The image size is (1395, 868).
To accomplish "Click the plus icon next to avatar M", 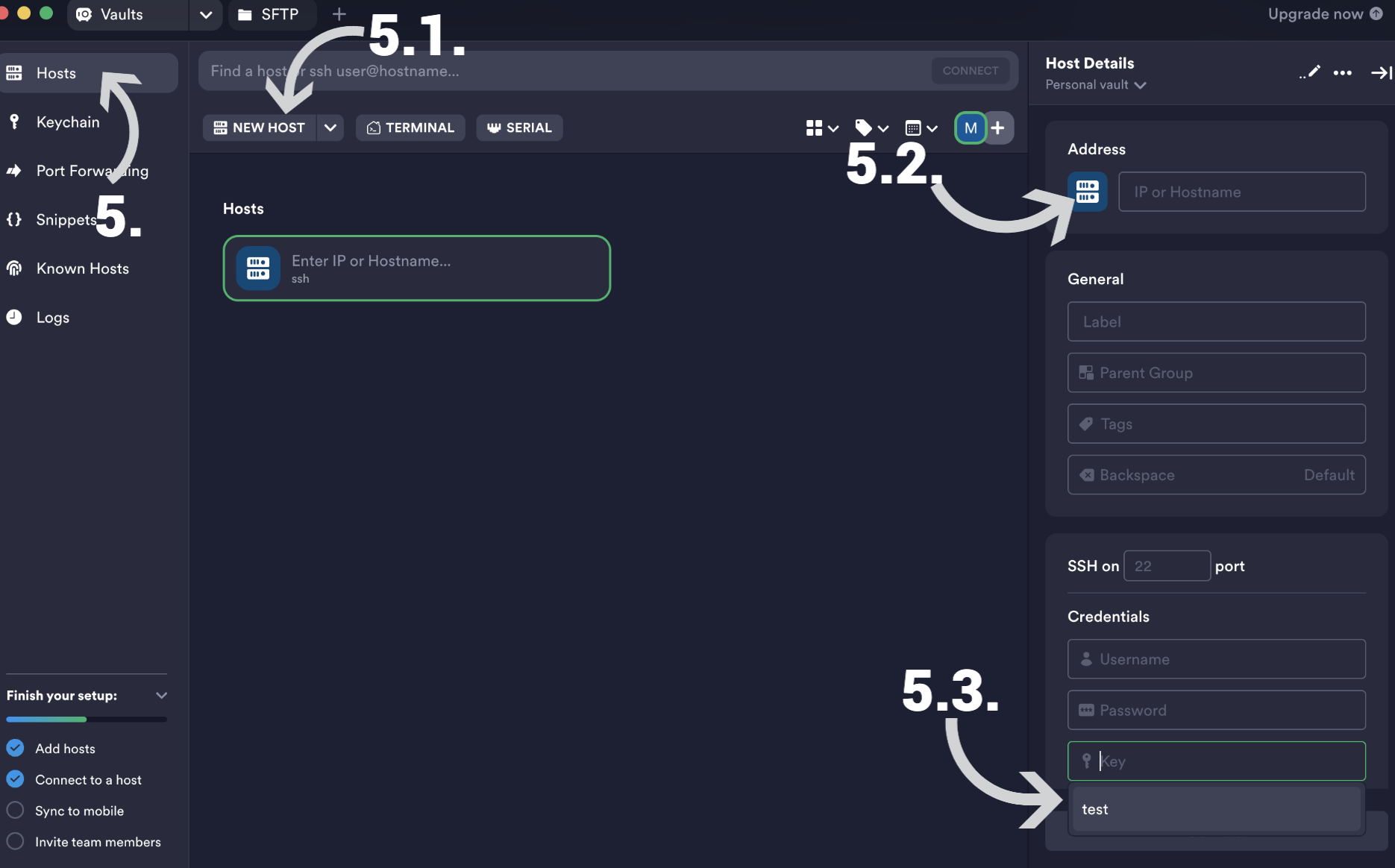I will (998, 128).
